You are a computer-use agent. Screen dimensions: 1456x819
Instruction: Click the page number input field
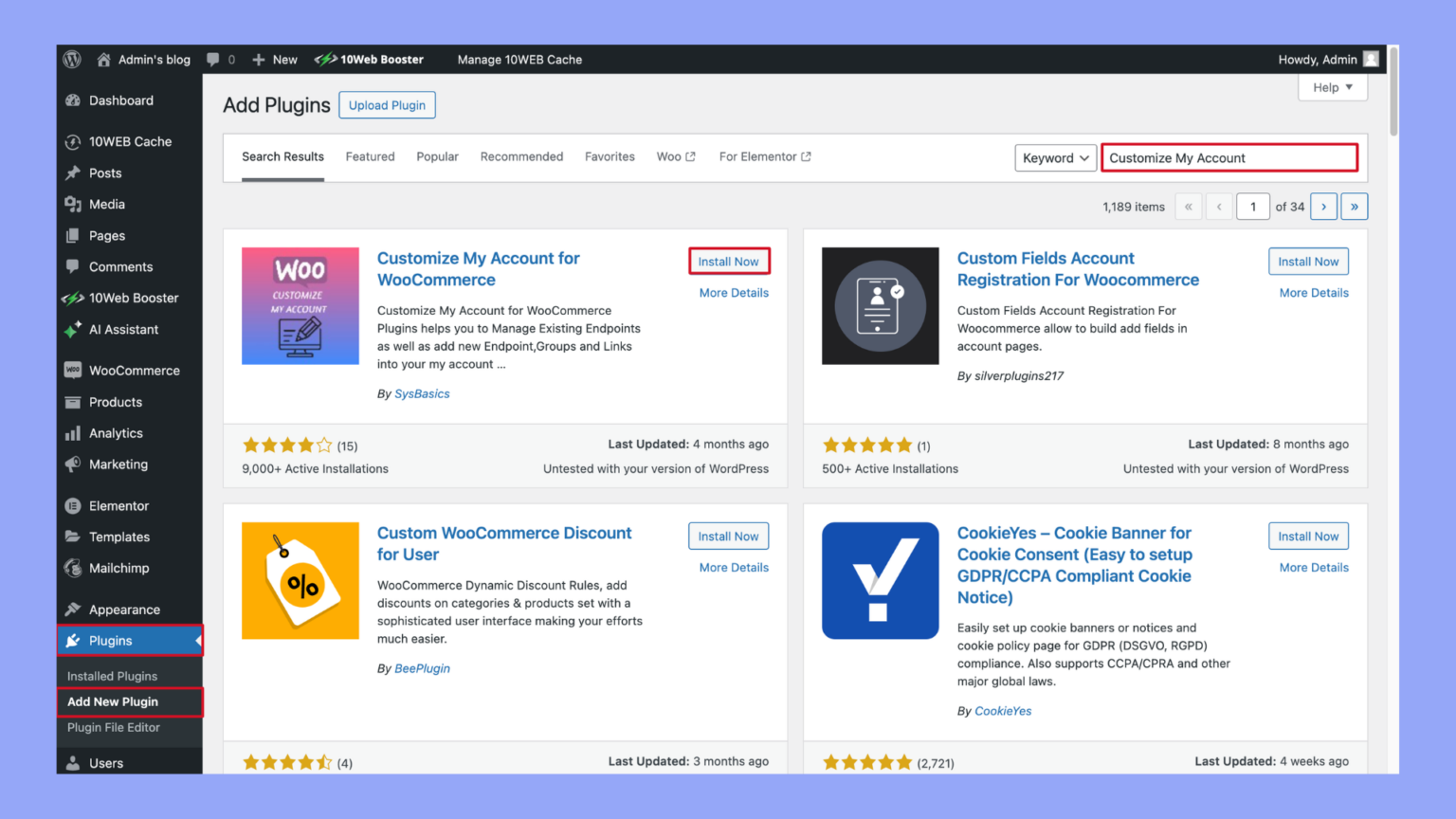point(1253,206)
